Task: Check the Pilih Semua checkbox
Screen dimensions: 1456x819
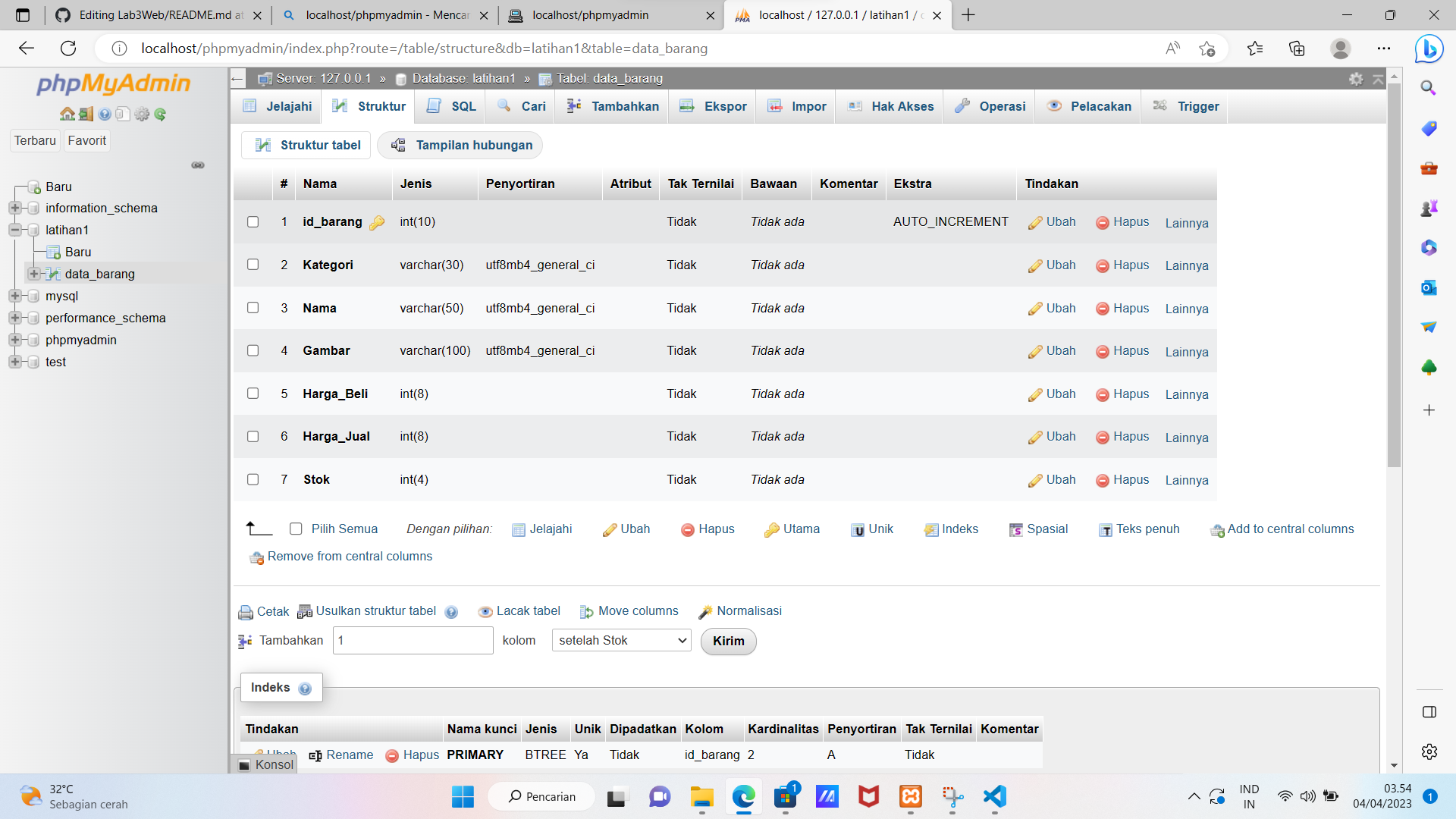Action: pyautogui.click(x=296, y=529)
